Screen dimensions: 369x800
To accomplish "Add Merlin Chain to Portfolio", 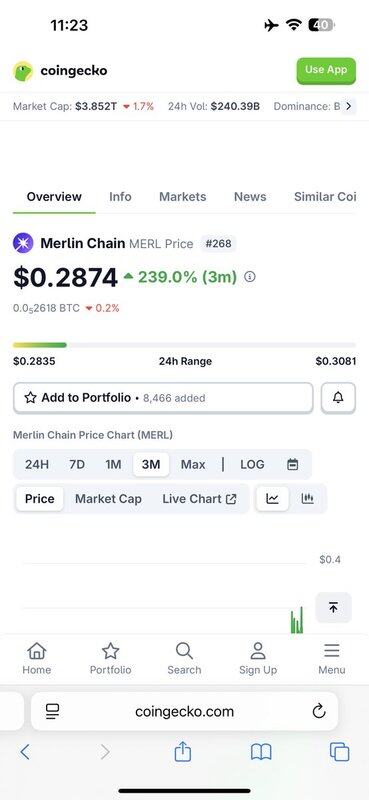I will point(163,398).
